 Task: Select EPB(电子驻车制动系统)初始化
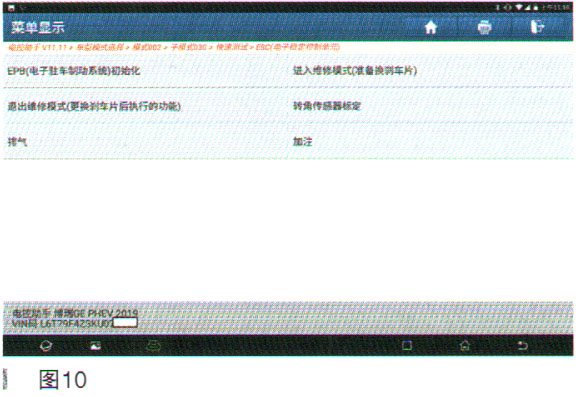pyautogui.click(x=74, y=71)
